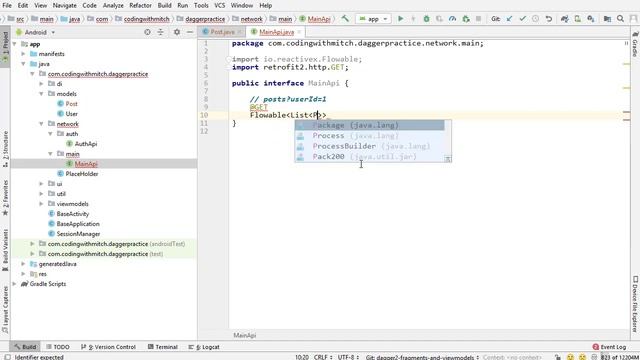Screen dimensions: 640x360
Task: Toggle tool window quick access icon in status bar
Action: click(x=7, y=357)
